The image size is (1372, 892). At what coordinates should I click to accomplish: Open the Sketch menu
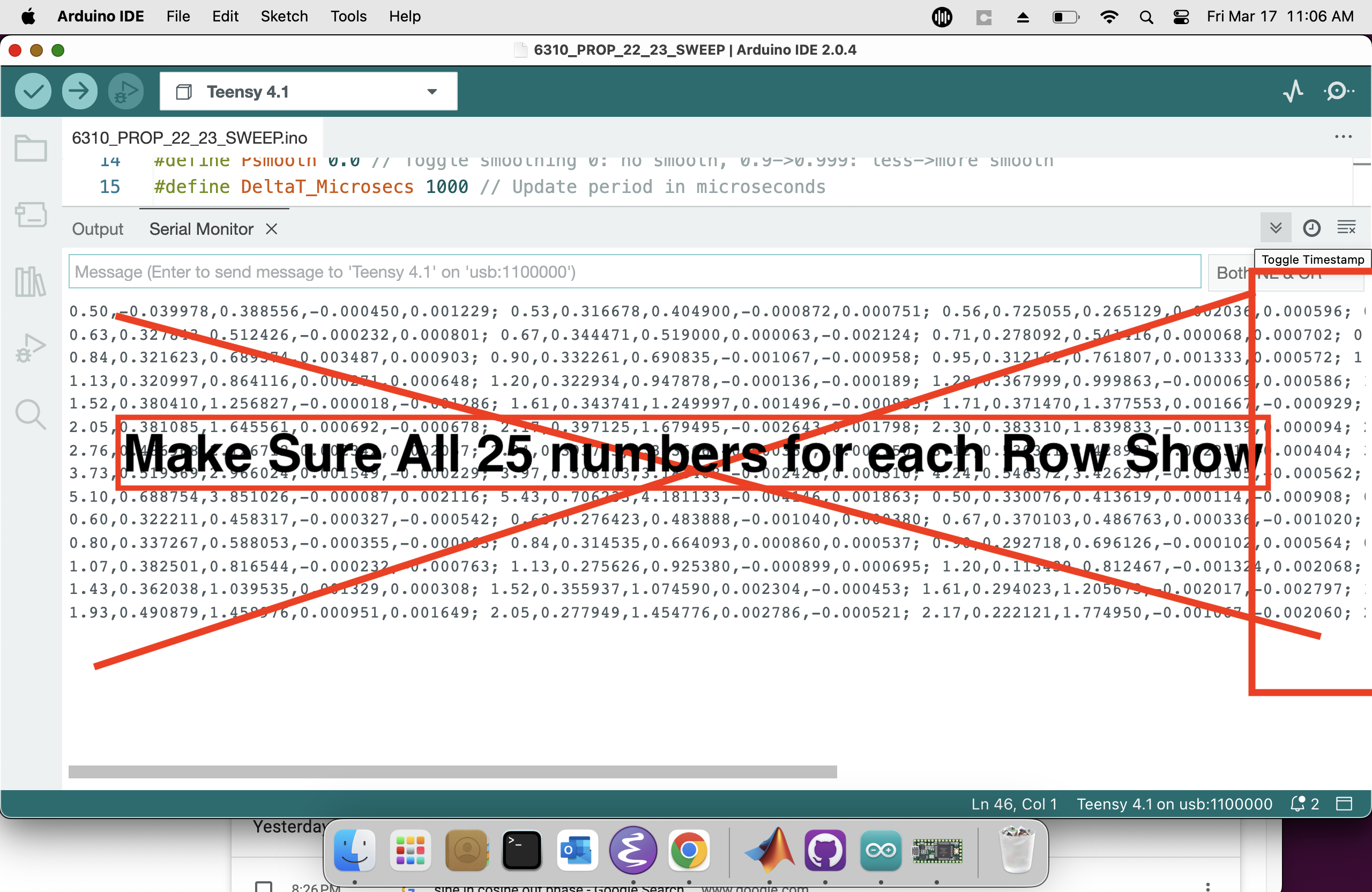(x=284, y=16)
